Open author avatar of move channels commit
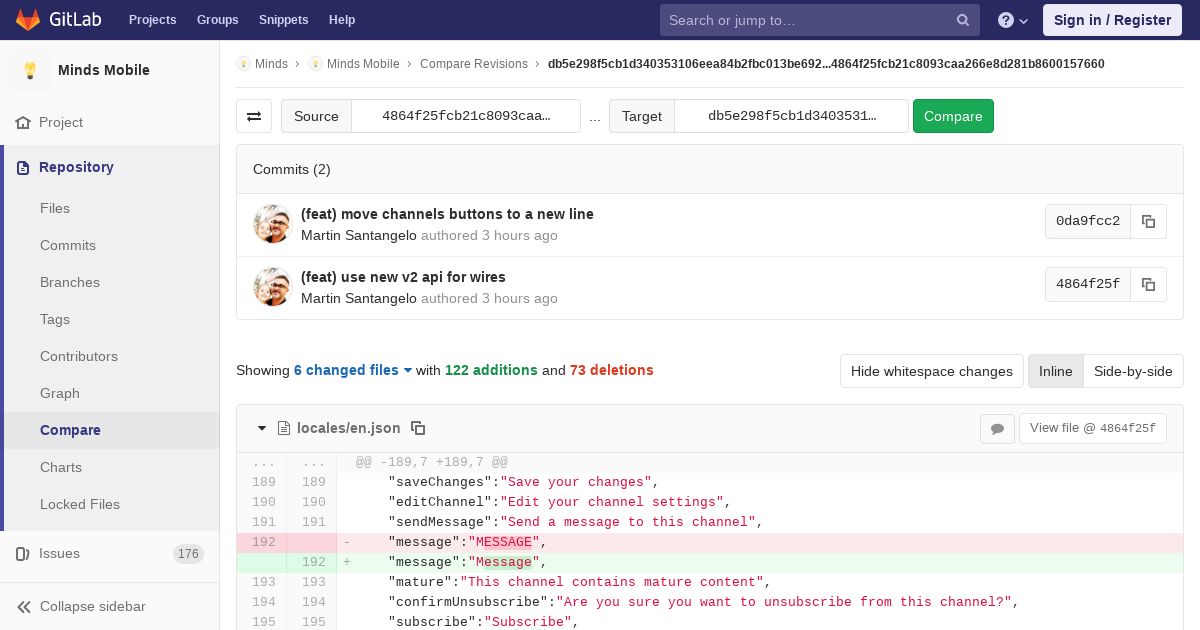Viewport: 1200px width, 630px height. 272,224
